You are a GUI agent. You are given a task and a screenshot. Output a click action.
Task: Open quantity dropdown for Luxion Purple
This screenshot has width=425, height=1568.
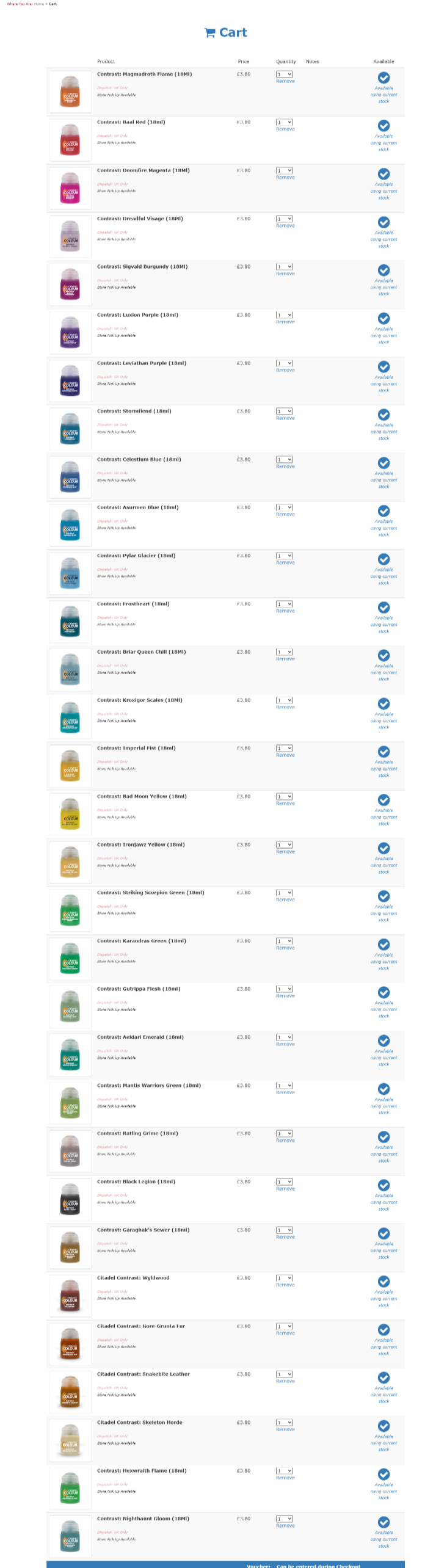point(284,315)
